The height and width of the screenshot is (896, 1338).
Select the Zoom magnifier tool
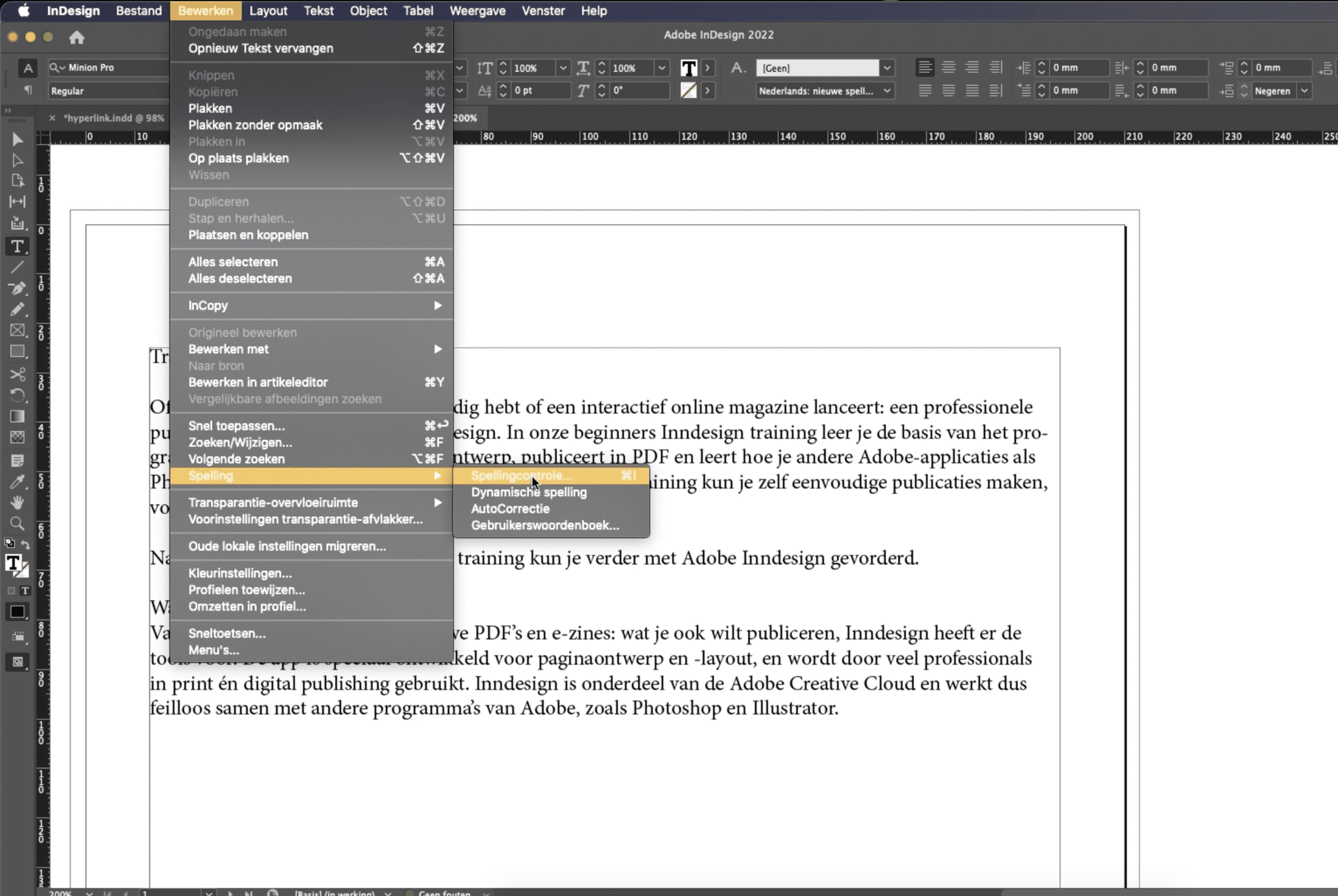17,524
